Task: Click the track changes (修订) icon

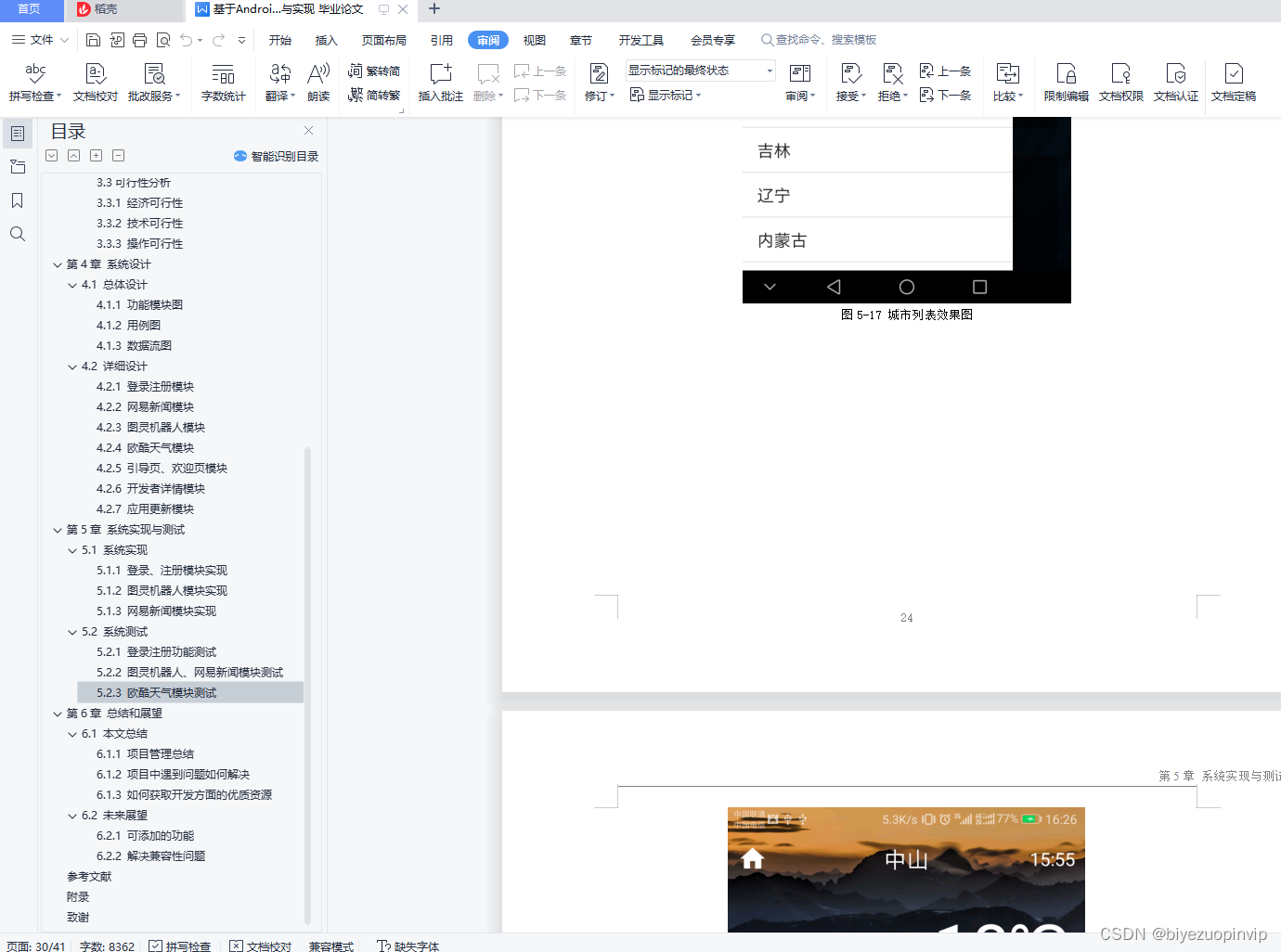Action: click(x=599, y=82)
